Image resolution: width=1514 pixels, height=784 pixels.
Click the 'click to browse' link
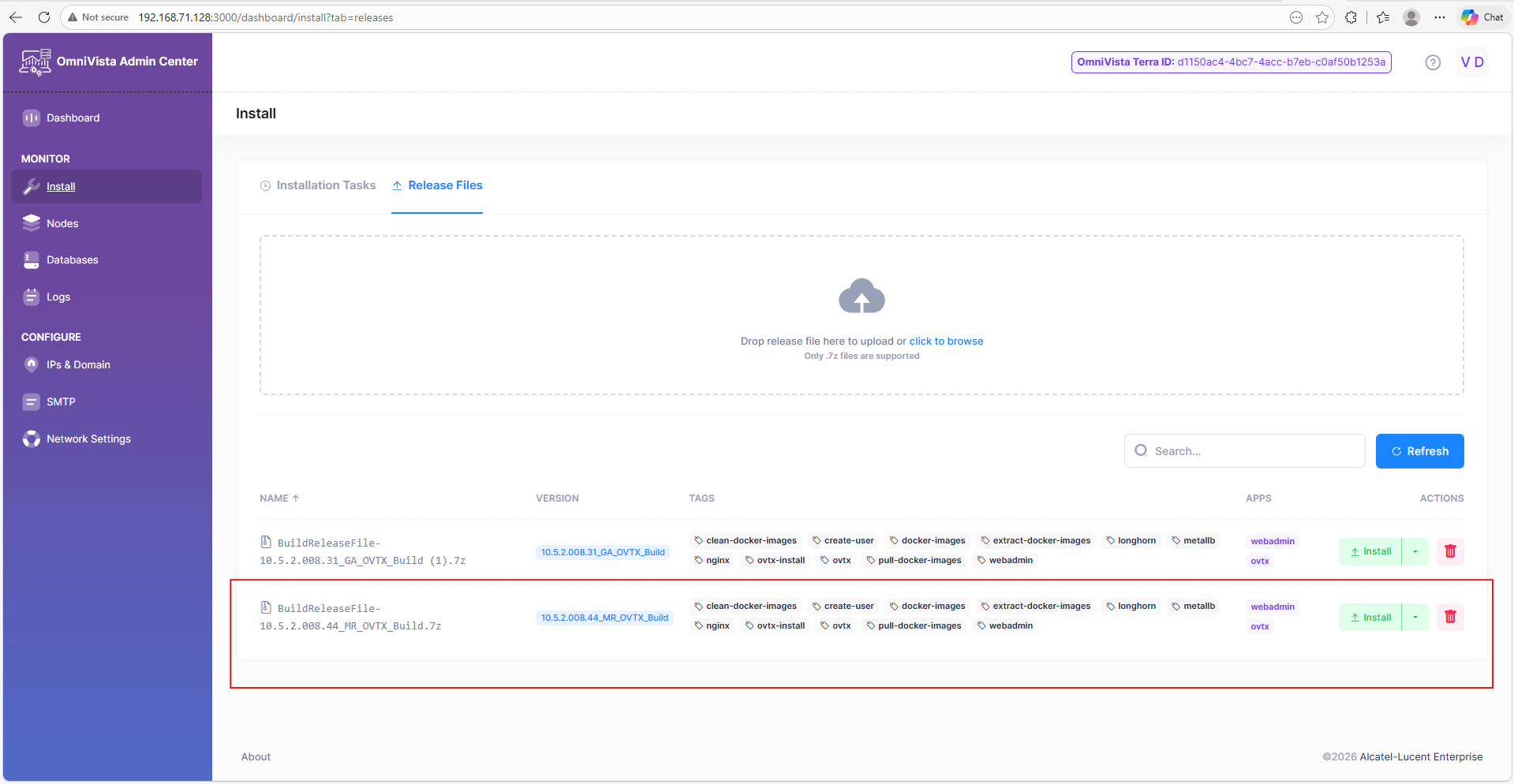coord(946,341)
